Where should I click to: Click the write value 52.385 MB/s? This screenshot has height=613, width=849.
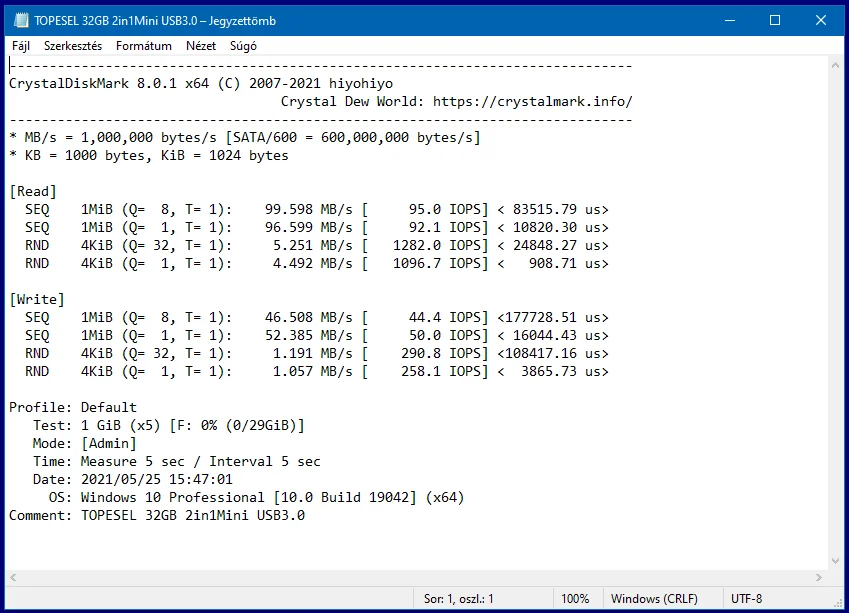coord(309,335)
